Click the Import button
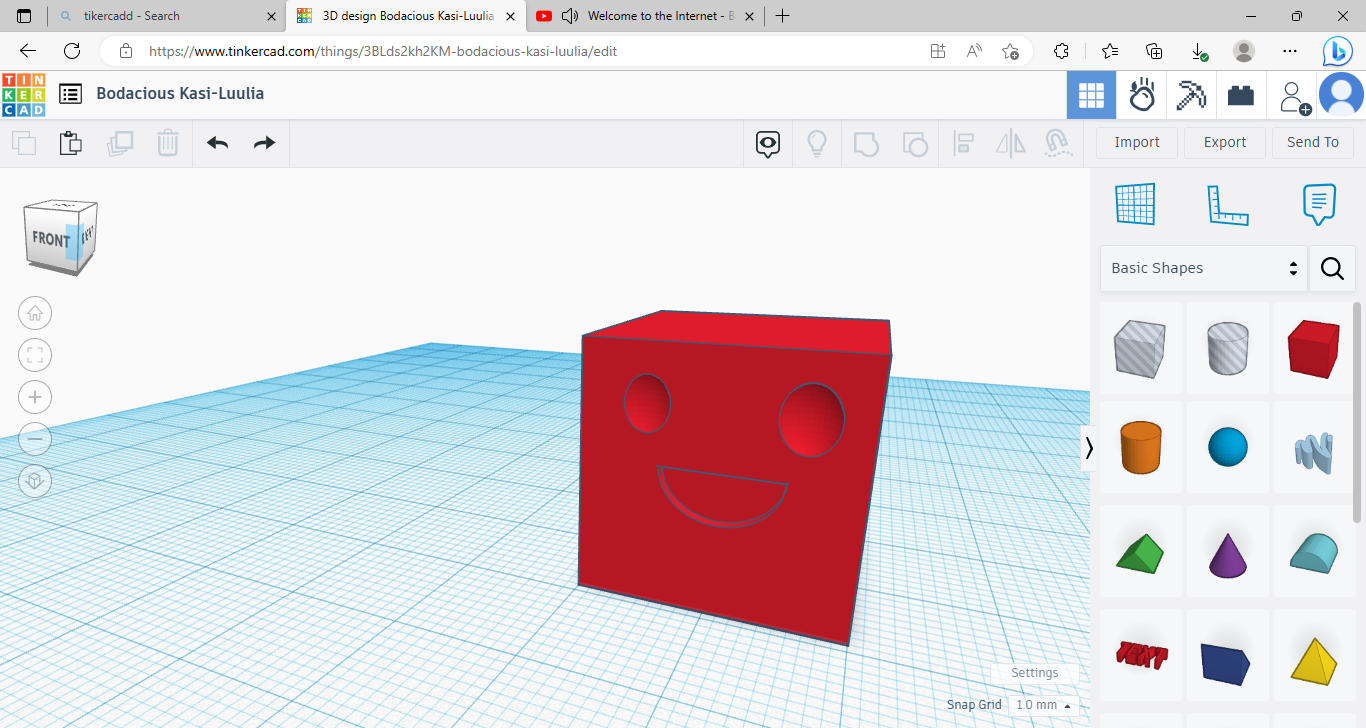This screenshot has height=728, width=1366. point(1137,142)
